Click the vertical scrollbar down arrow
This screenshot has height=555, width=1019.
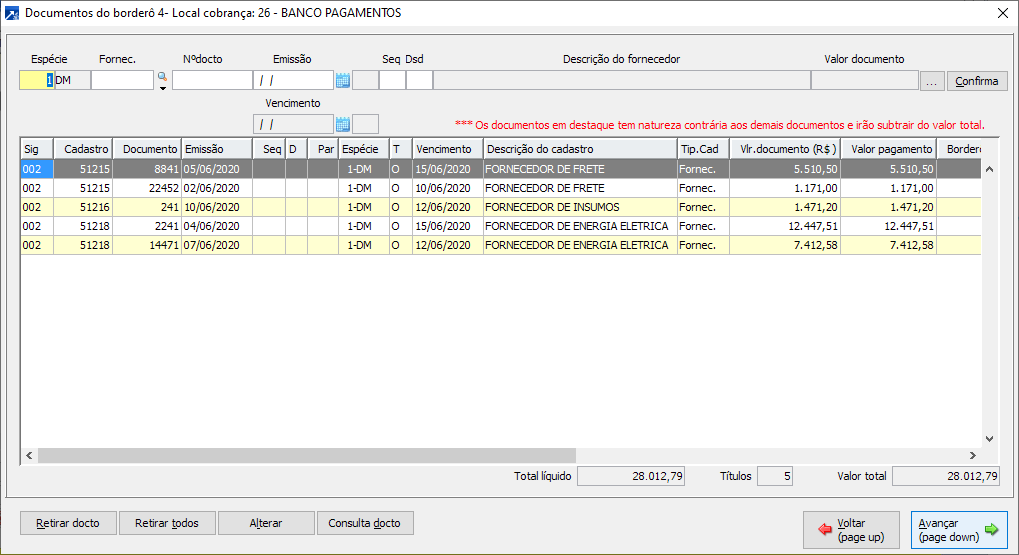990,438
